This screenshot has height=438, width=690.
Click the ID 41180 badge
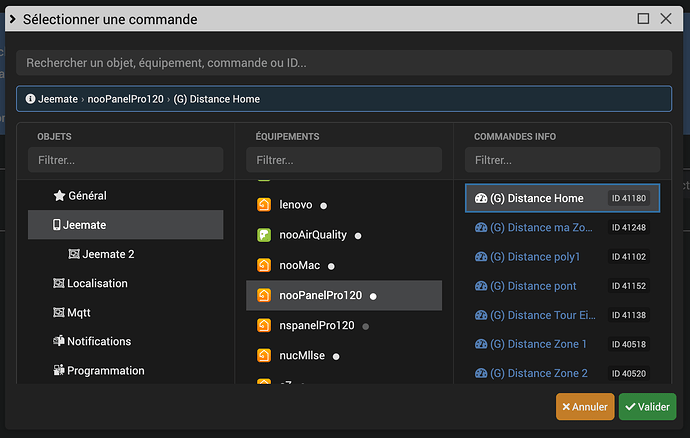[x=629, y=198]
